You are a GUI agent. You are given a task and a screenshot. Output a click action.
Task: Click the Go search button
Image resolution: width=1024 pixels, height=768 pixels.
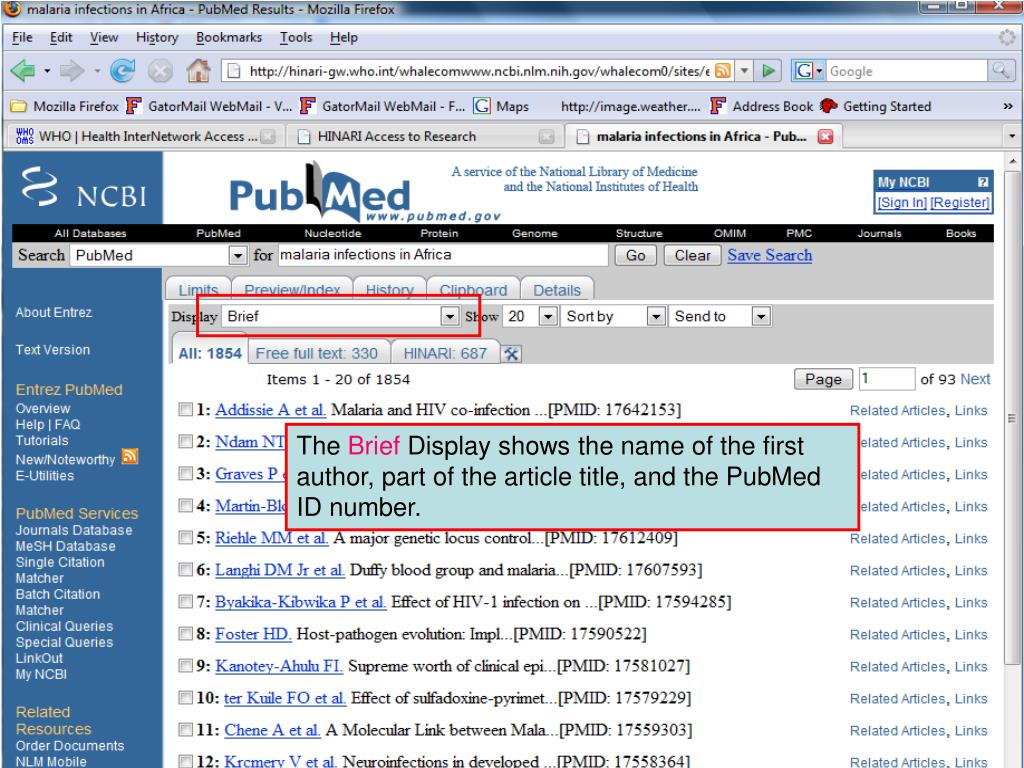click(635, 255)
